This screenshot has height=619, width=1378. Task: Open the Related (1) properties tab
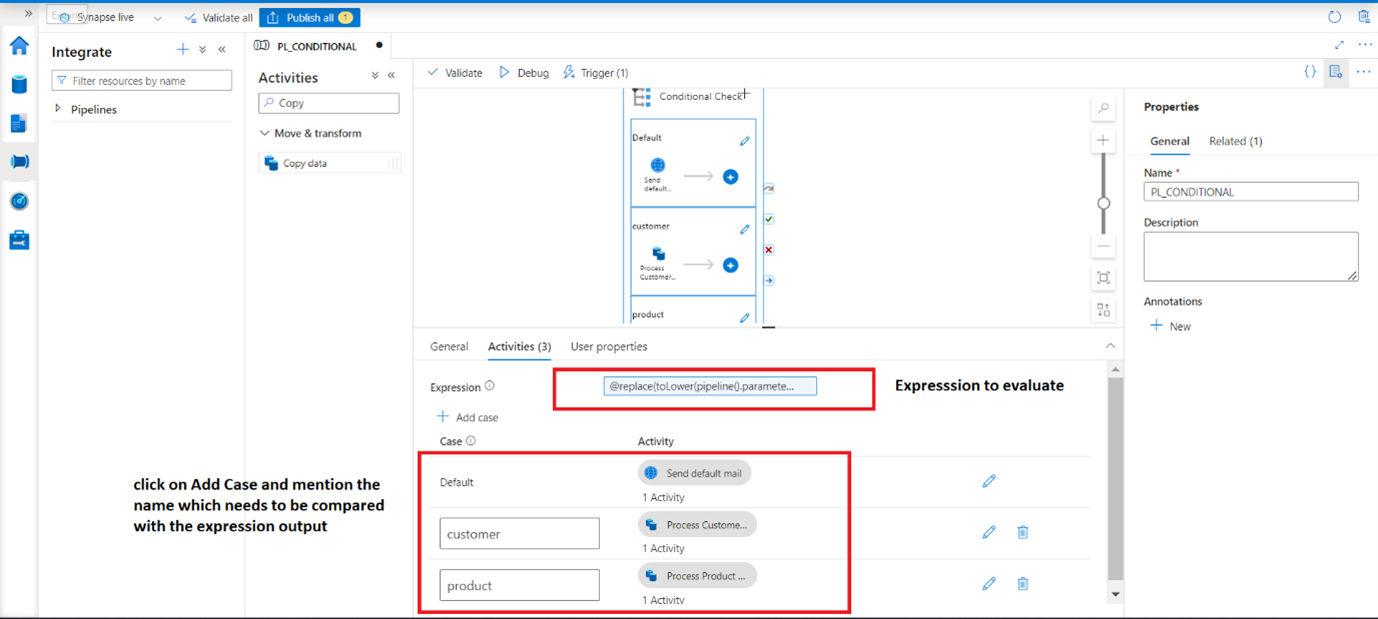(1235, 141)
